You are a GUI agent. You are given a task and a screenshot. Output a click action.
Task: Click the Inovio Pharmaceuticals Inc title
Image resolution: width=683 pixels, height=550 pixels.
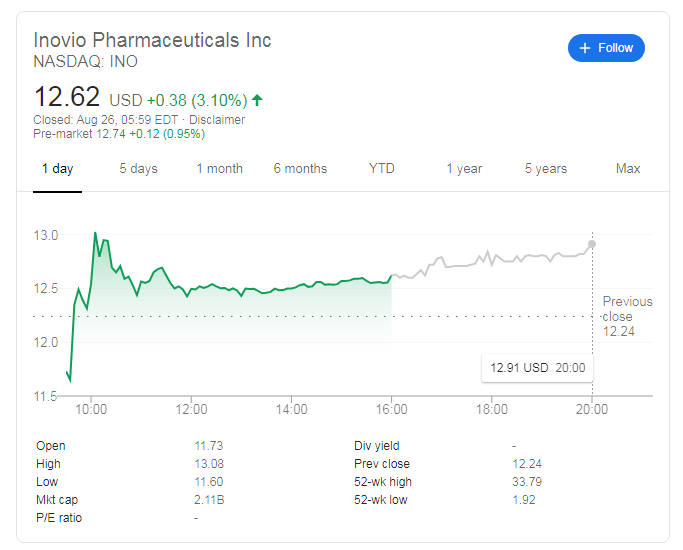[152, 40]
